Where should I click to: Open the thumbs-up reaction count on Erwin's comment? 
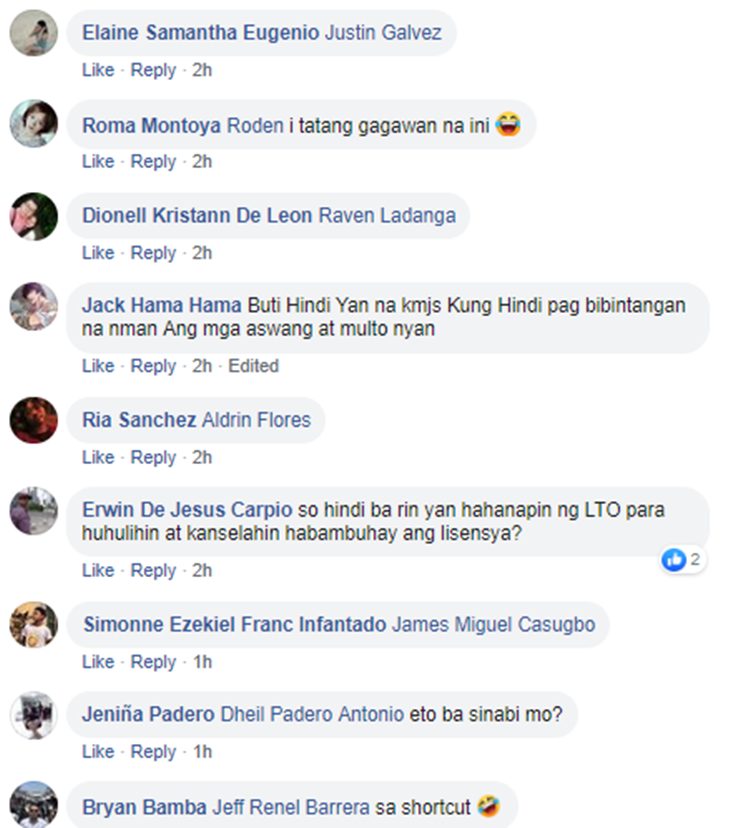point(682,560)
